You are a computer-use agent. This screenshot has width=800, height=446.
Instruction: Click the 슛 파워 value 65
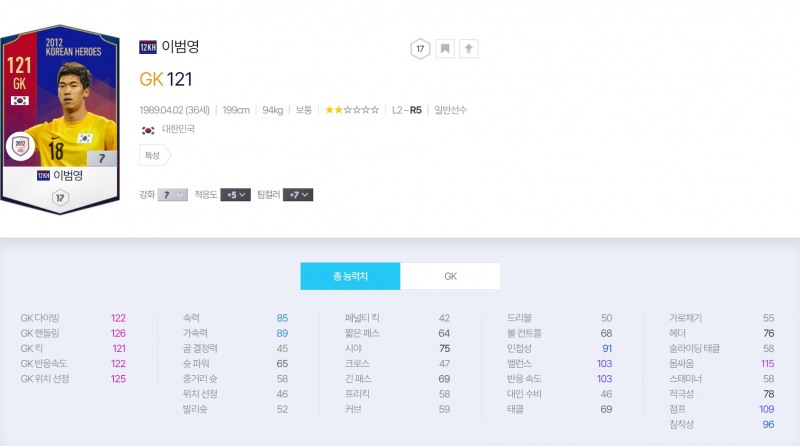[x=282, y=363]
